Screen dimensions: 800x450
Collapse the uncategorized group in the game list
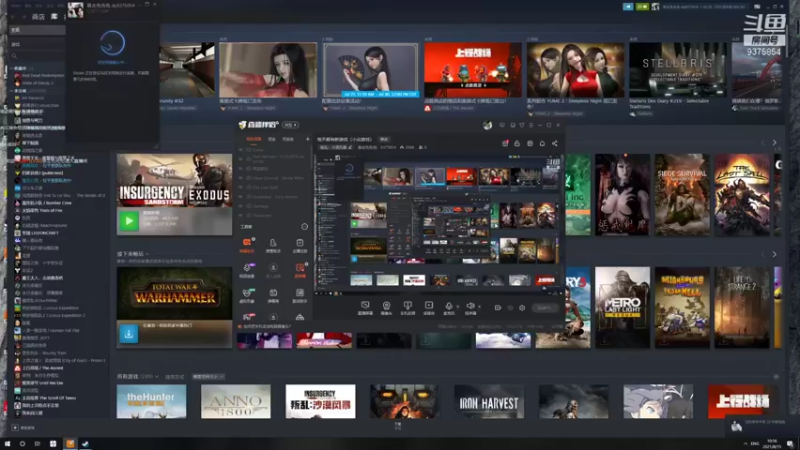pos(12,90)
